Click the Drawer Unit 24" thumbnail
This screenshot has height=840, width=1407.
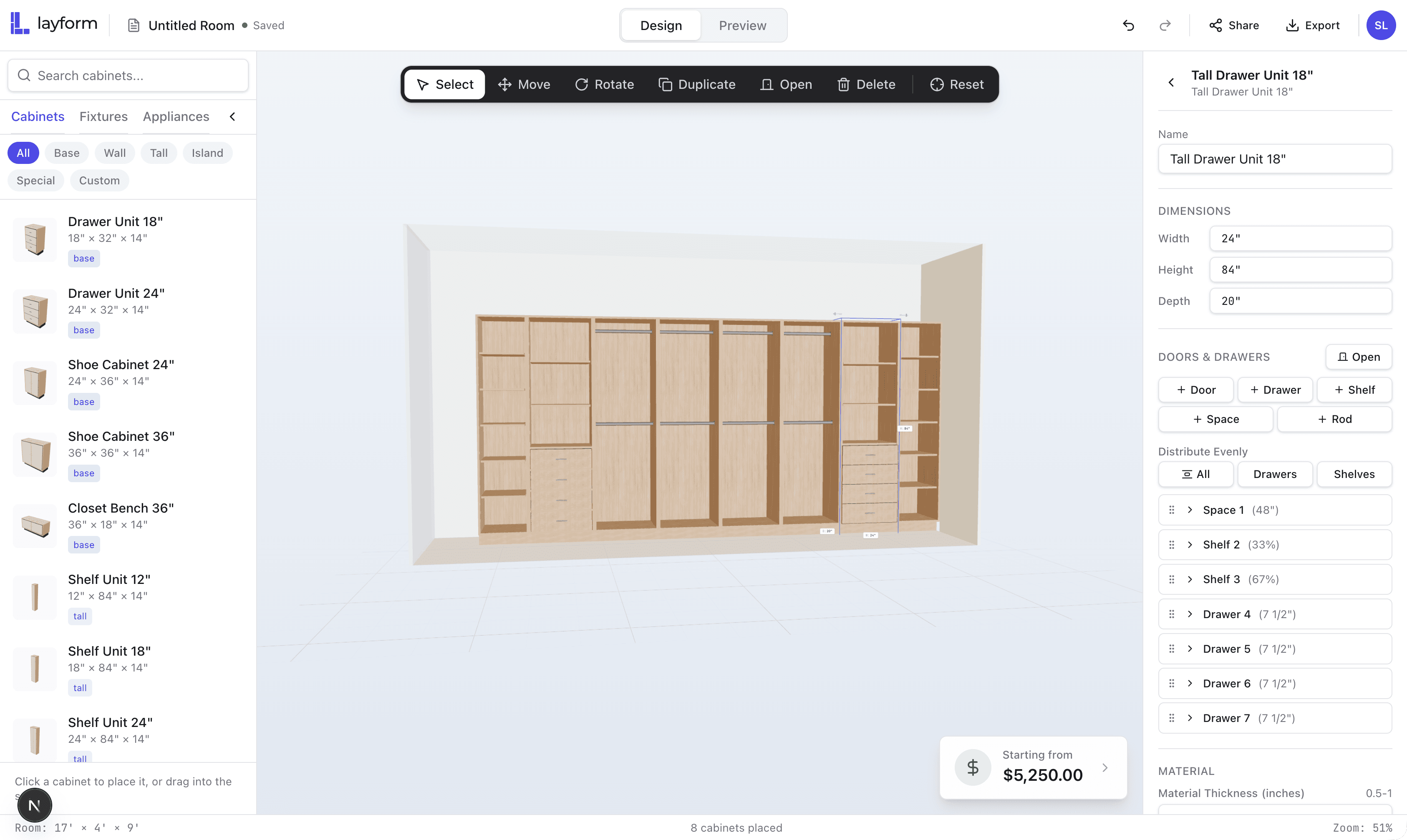(35, 311)
